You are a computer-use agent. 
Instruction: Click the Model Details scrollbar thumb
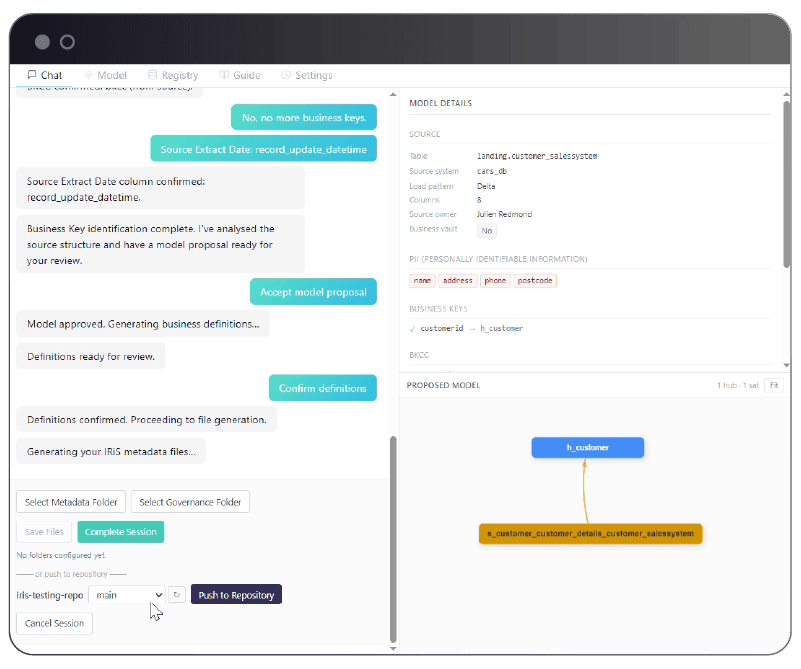[786, 184]
